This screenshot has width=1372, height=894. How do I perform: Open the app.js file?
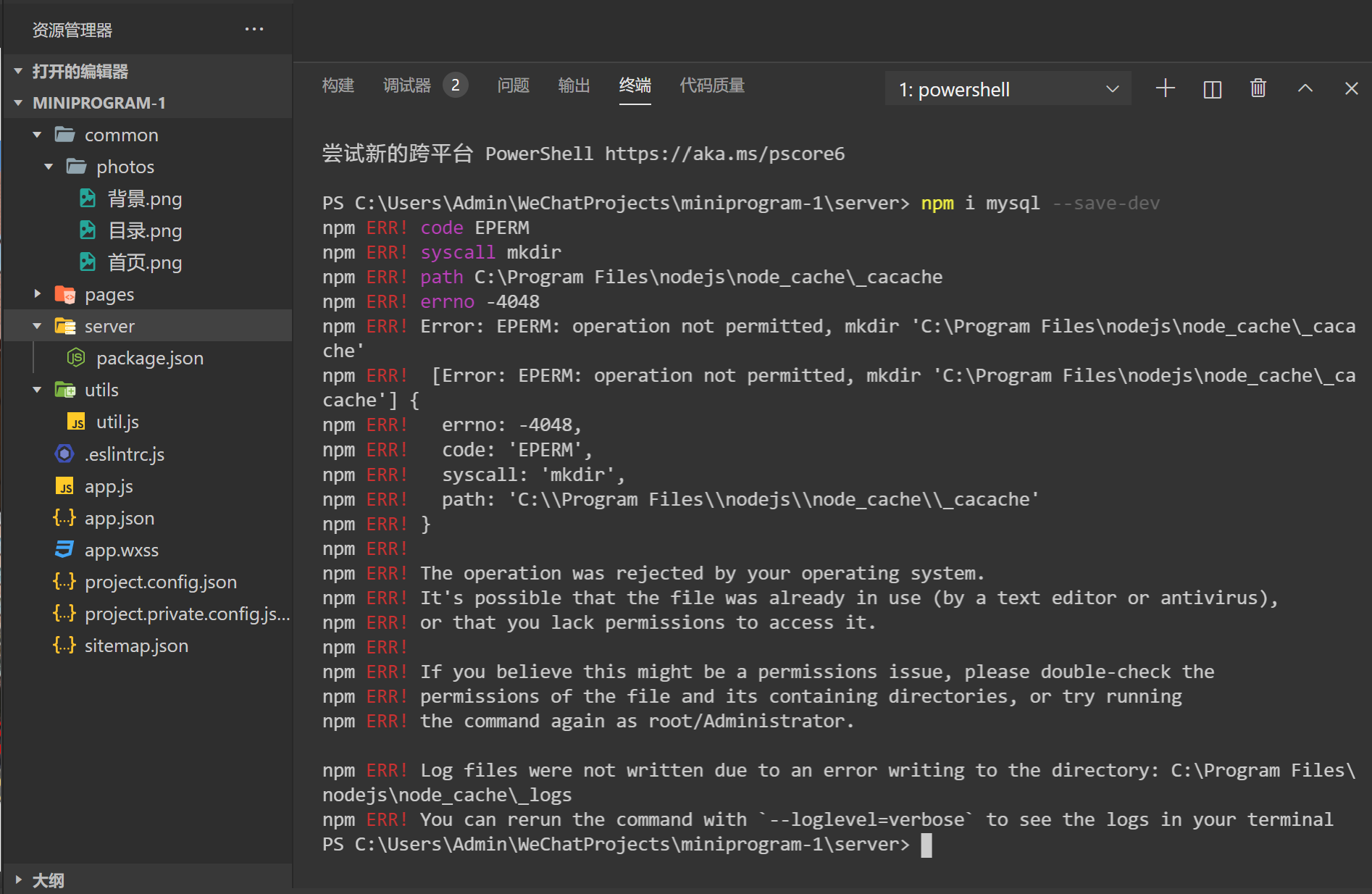coord(109,486)
